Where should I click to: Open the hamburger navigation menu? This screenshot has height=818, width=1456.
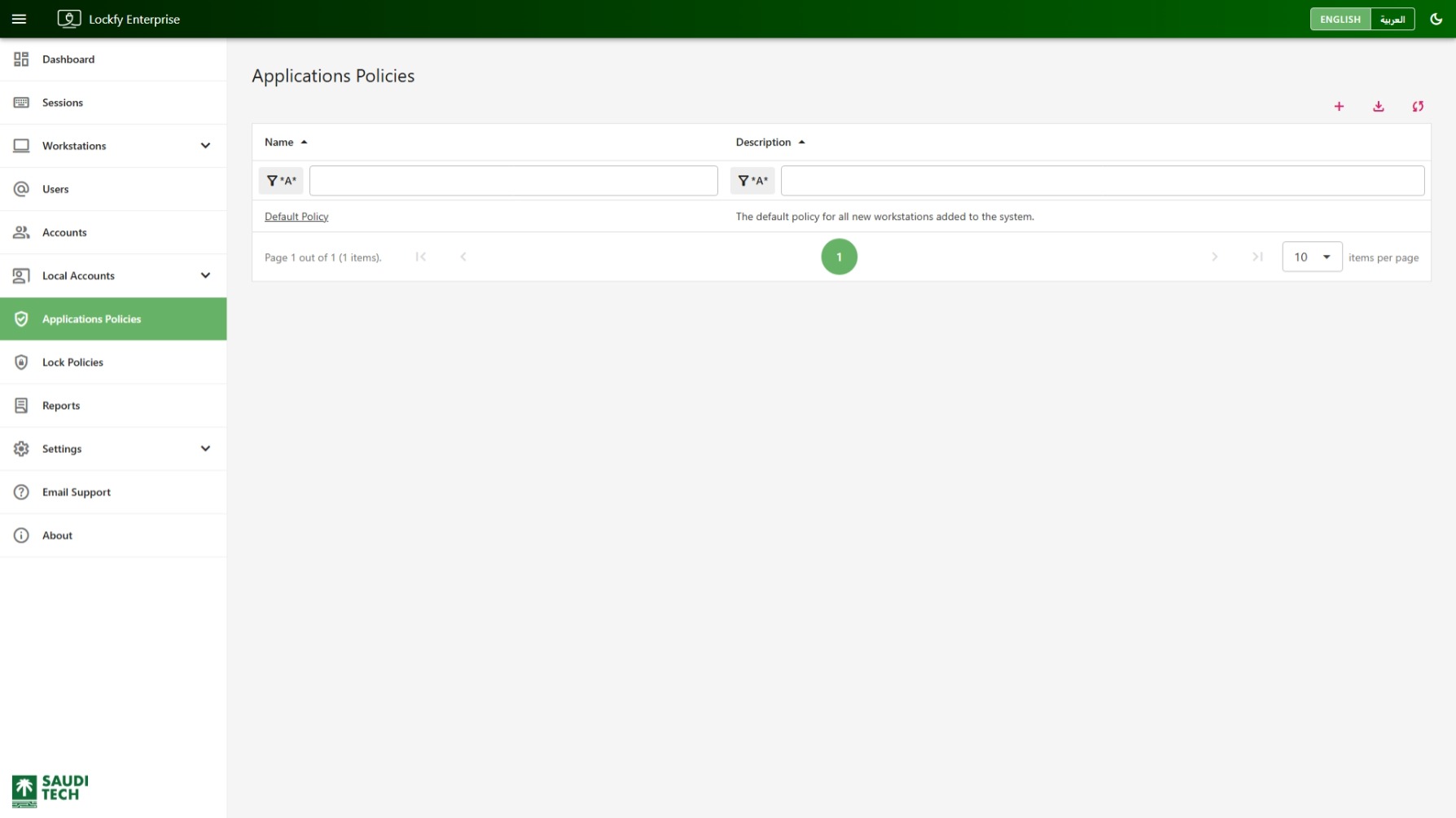pos(19,19)
